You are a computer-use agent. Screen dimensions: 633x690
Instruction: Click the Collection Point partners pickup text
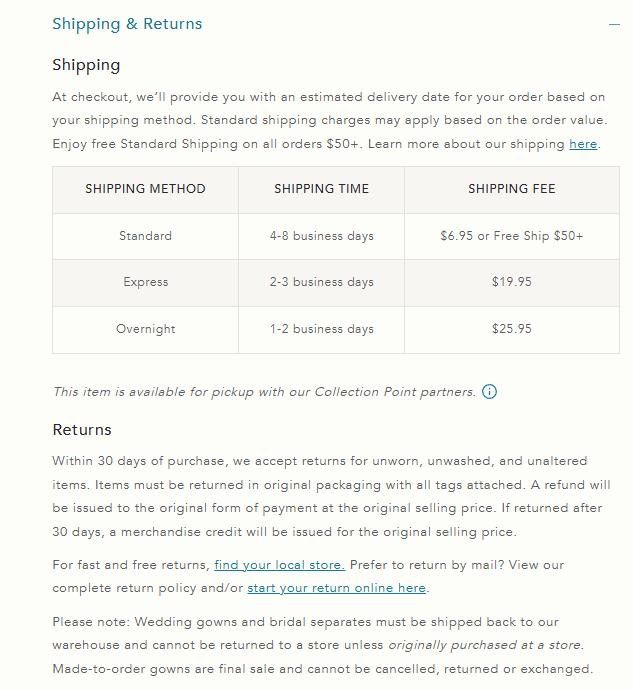coord(264,392)
